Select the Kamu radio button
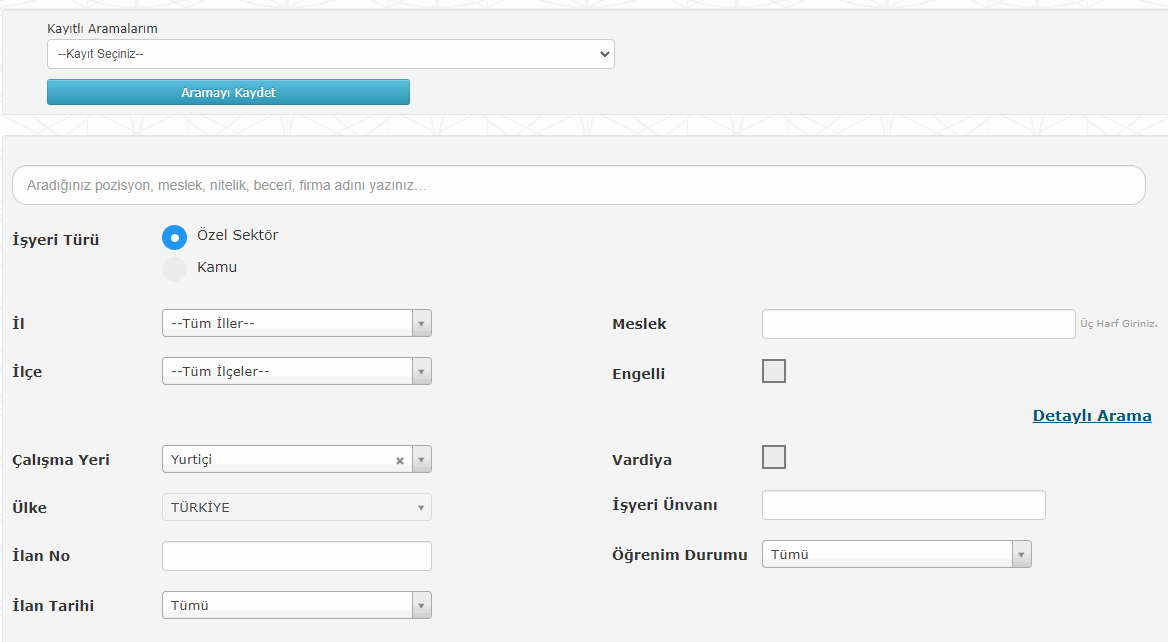This screenshot has height=642, width=1168. pyautogui.click(x=174, y=268)
